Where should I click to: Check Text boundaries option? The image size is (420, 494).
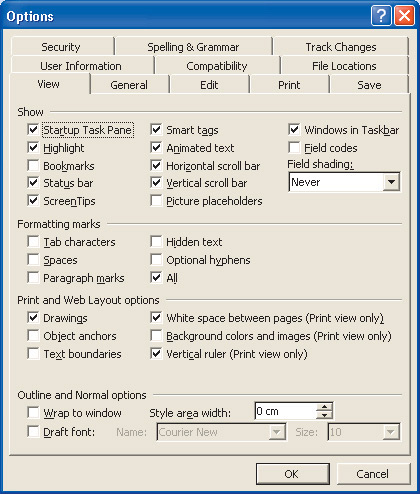pyautogui.click(x=33, y=353)
